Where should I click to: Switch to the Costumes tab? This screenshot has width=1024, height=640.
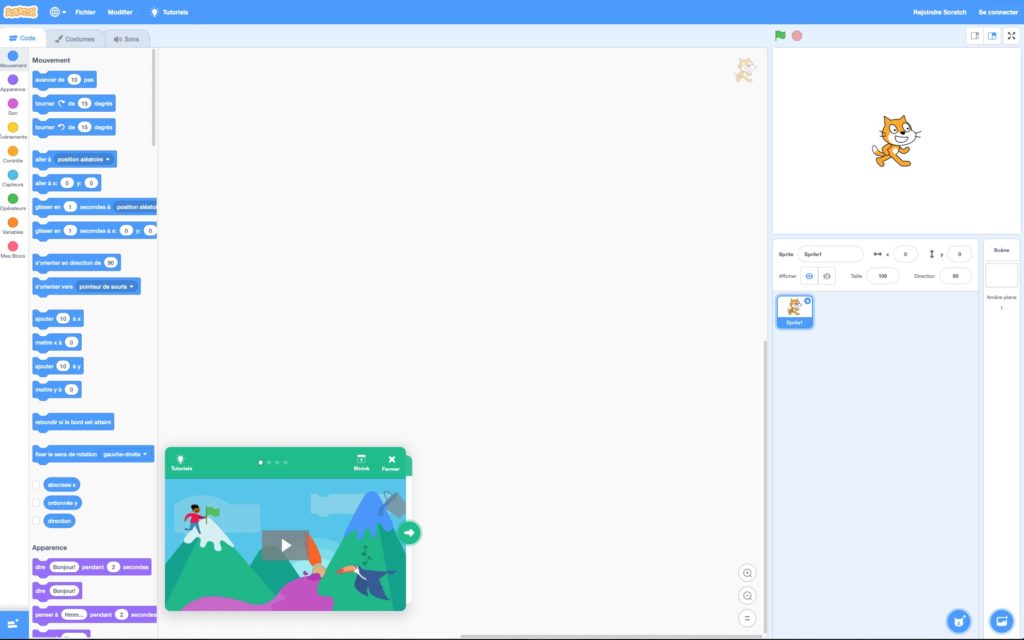point(76,39)
